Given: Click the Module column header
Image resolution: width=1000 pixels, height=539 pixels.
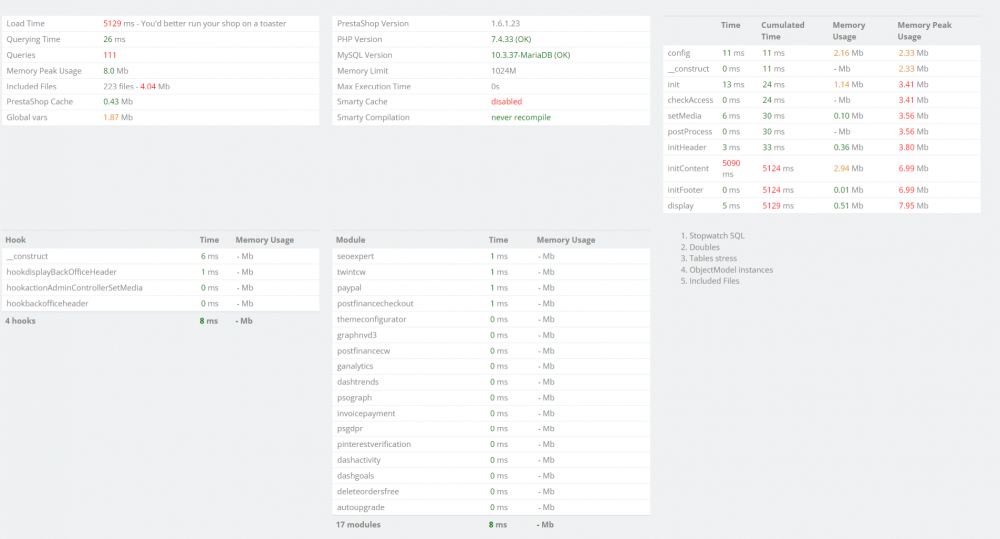Looking at the screenshot, I should pos(350,240).
